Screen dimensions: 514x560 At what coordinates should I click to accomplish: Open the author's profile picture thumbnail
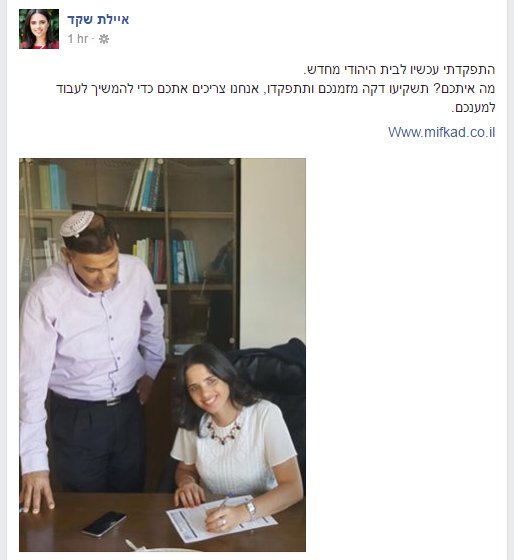(39, 29)
